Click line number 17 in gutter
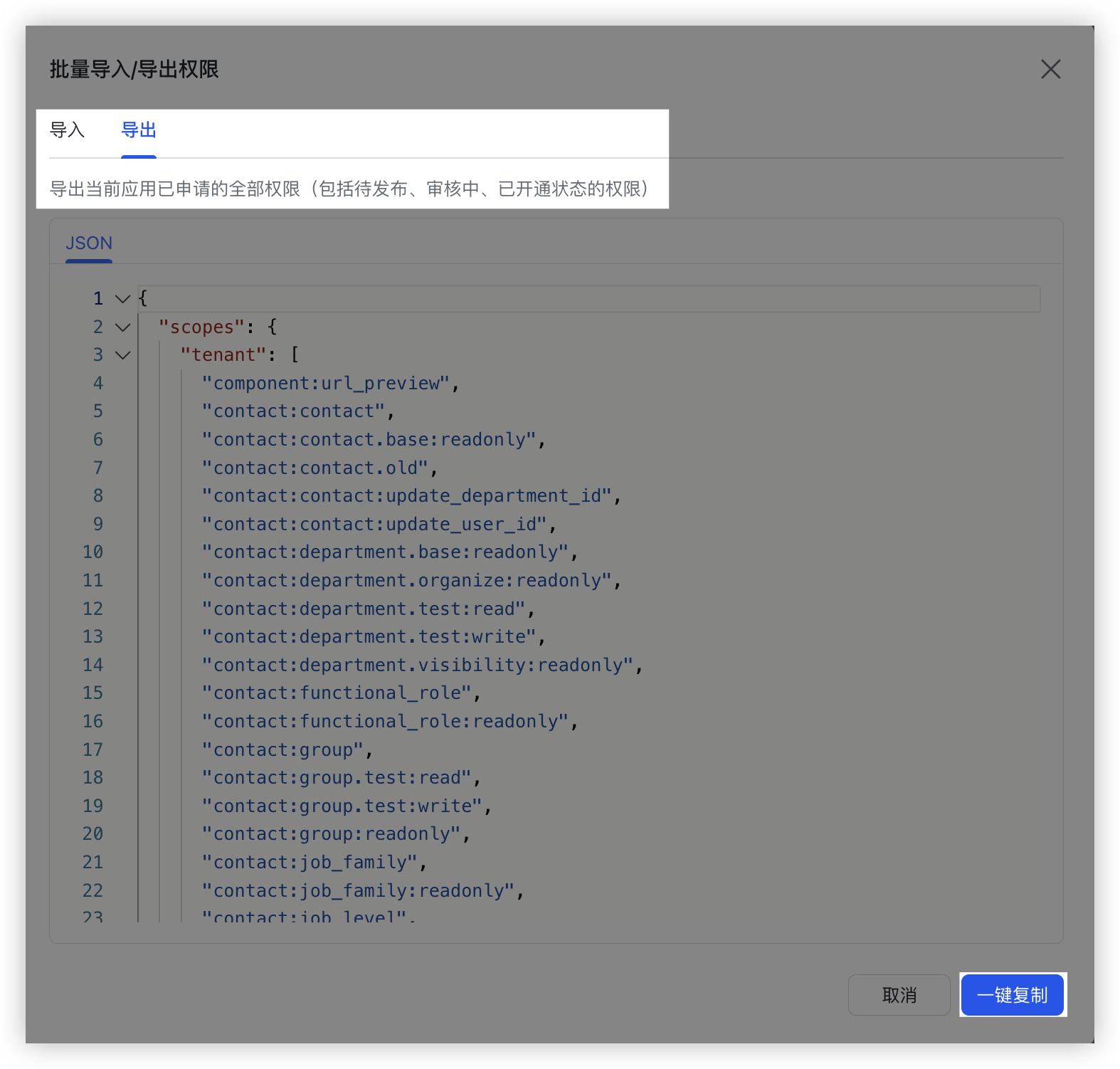The height and width of the screenshot is (1069, 1120). click(x=93, y=750)
